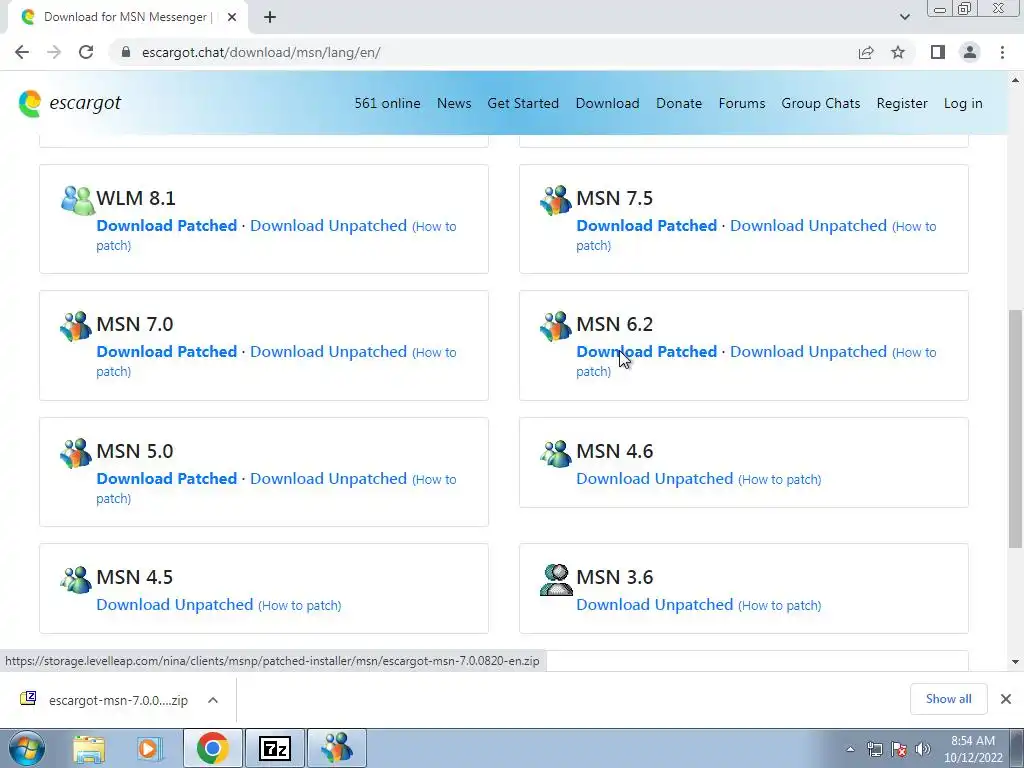Open the Chrome profile avatar icon

click(970, 52)
